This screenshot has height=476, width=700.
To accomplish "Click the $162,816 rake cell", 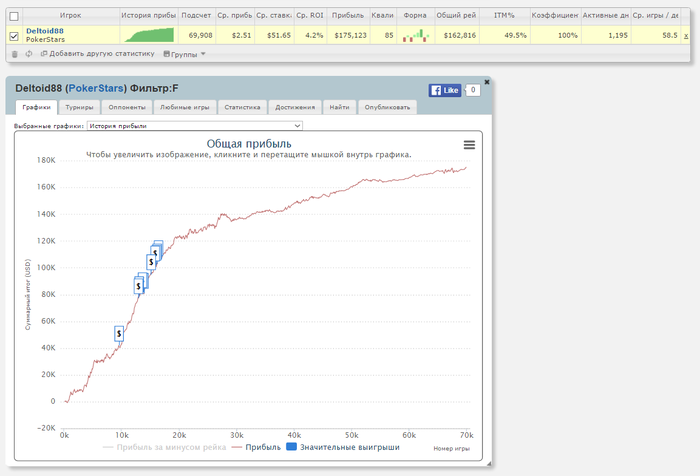I will point(459,35).
